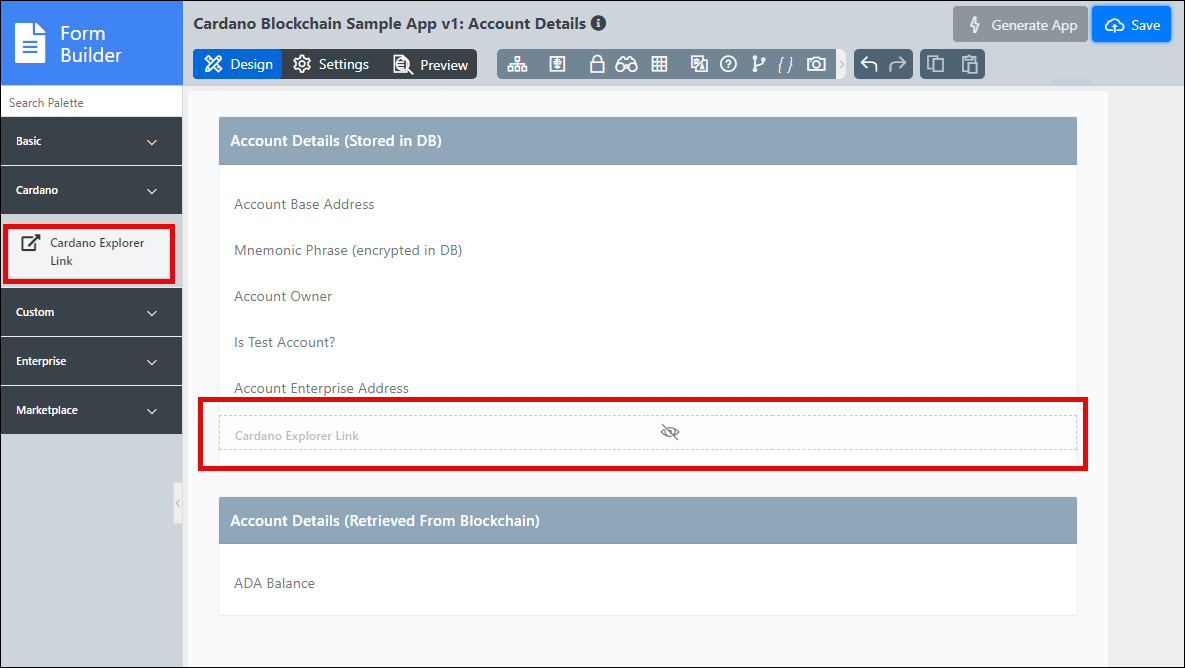Click the paste clipboard icon
The width and height of the screenshot is (1185, 668).
pos(970,64)
